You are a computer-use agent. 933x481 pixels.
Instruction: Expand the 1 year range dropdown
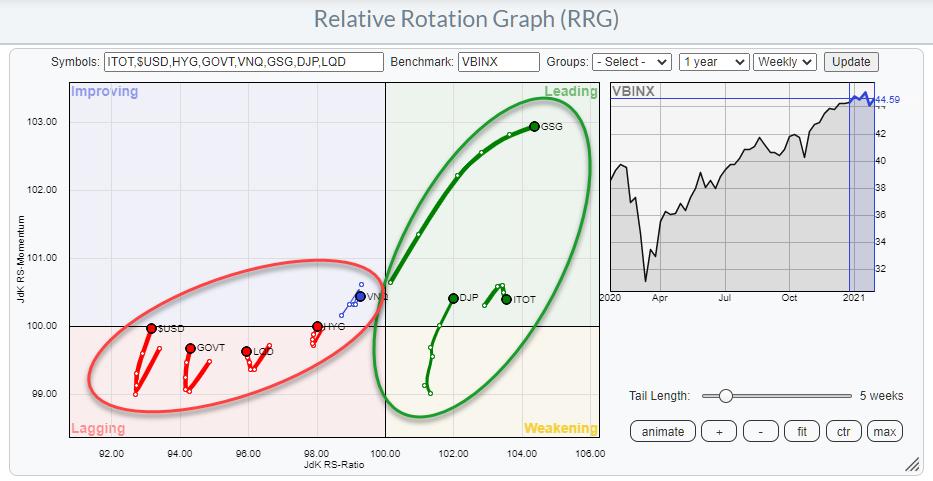coord(713,62)
